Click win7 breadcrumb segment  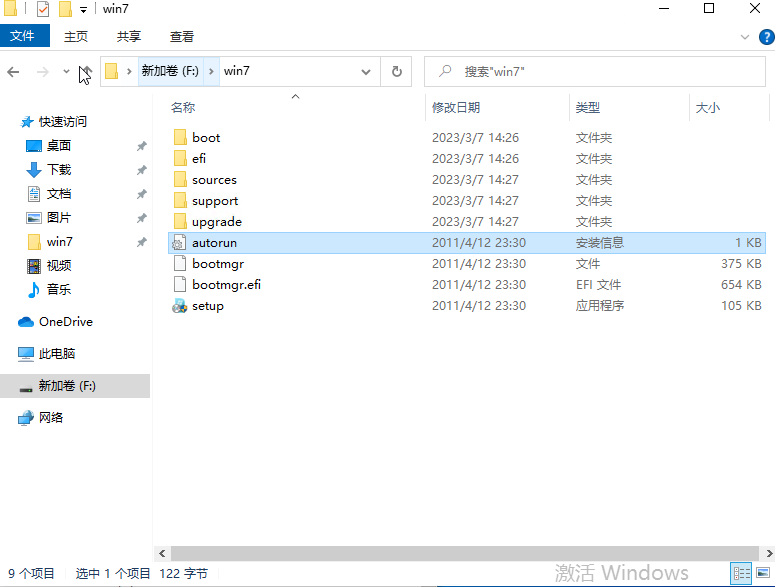point(237,71)
